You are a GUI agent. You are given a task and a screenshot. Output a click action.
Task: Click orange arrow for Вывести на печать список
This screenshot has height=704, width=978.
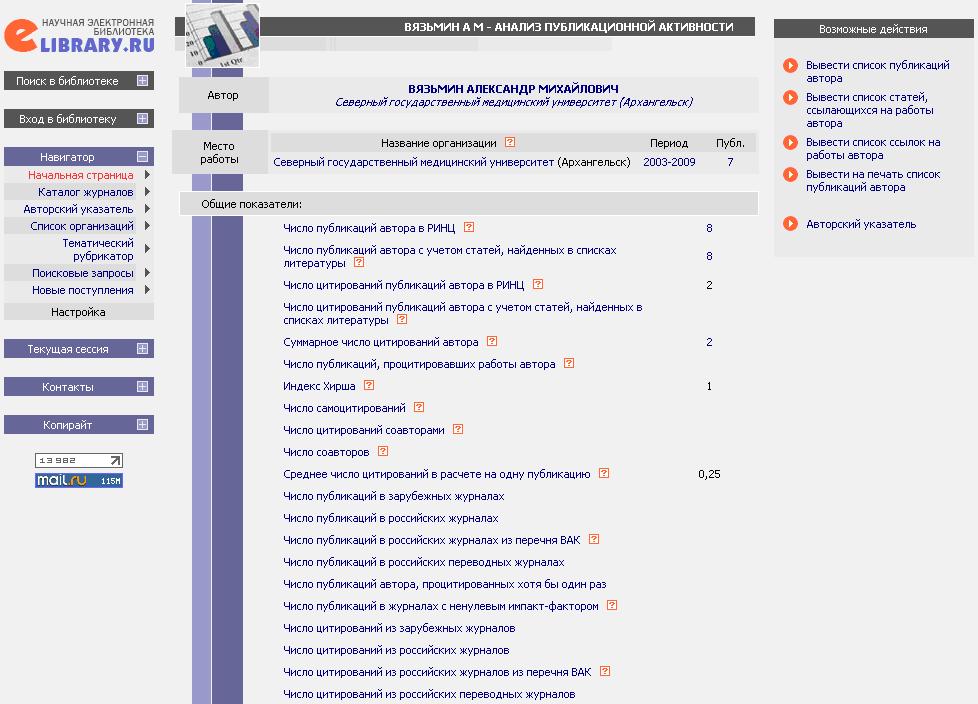coord(790,175)
